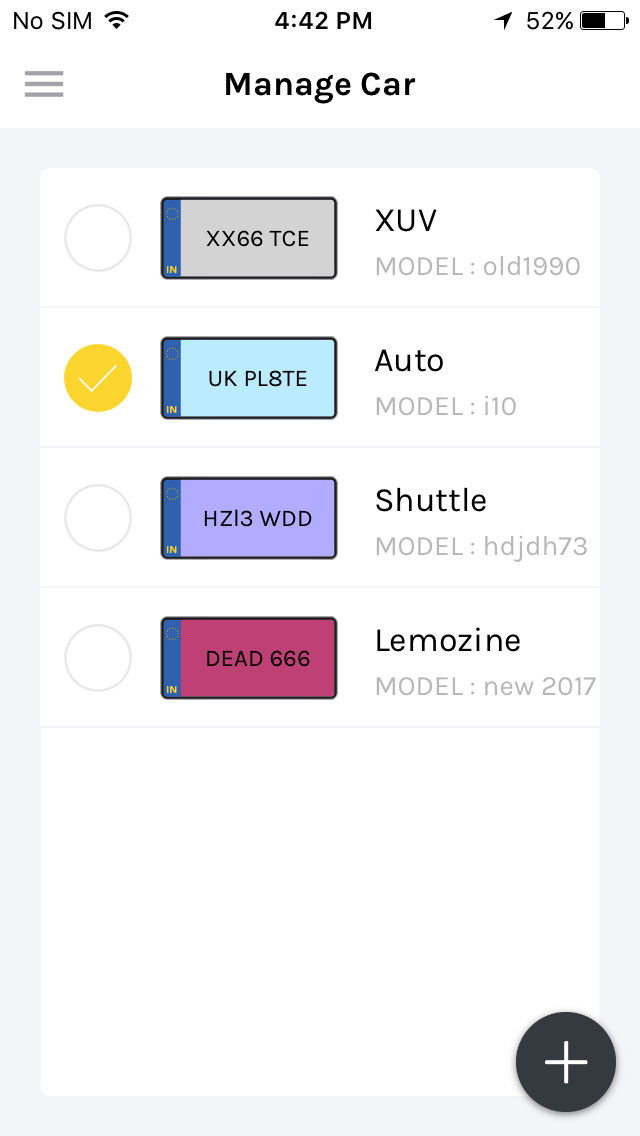
Task: Tap the MODEL : new 2017 text
Action: [x=485, y=687]
